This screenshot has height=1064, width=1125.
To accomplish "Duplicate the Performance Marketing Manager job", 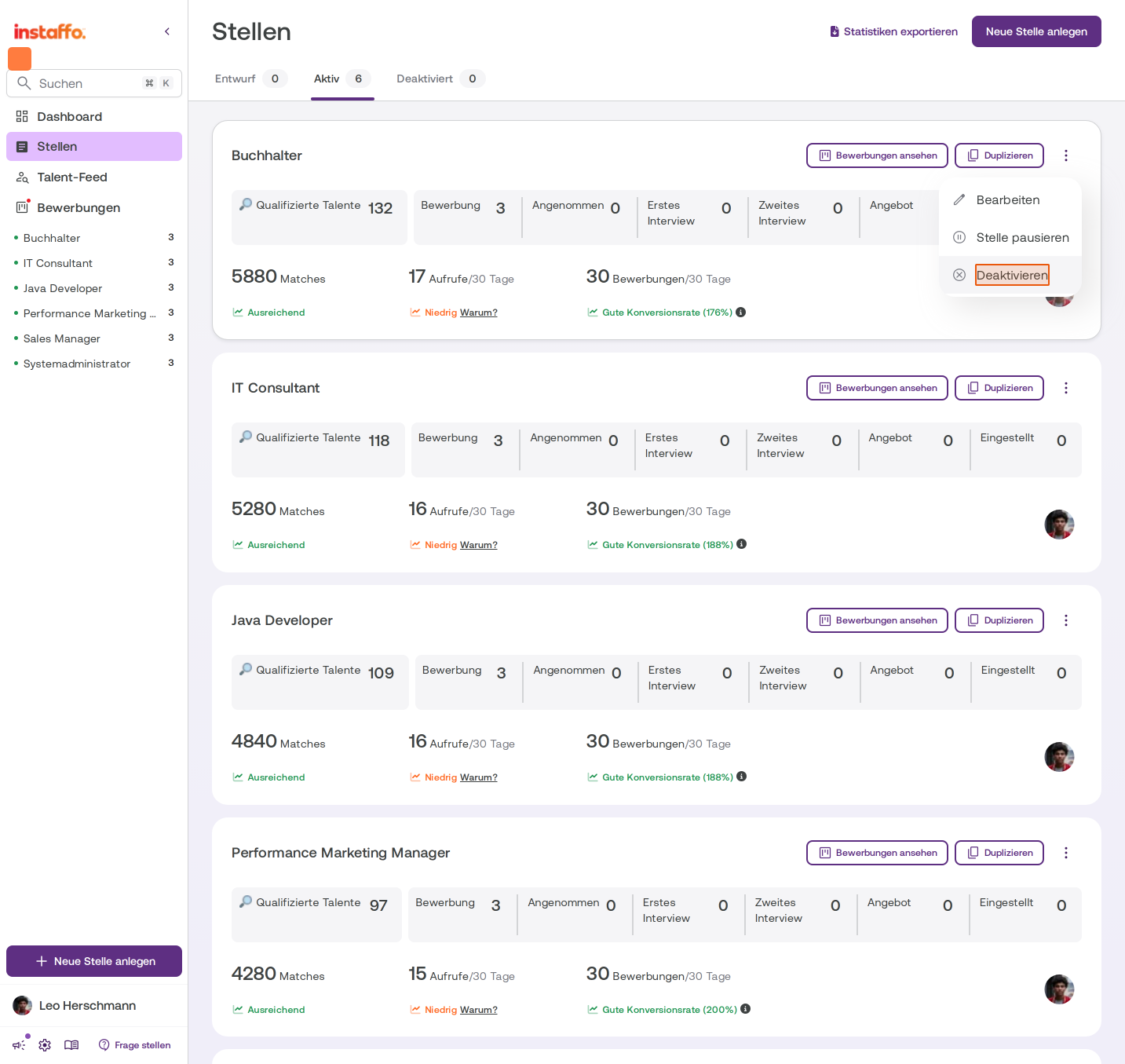I will pyautogui.click(x=999, y=853).
